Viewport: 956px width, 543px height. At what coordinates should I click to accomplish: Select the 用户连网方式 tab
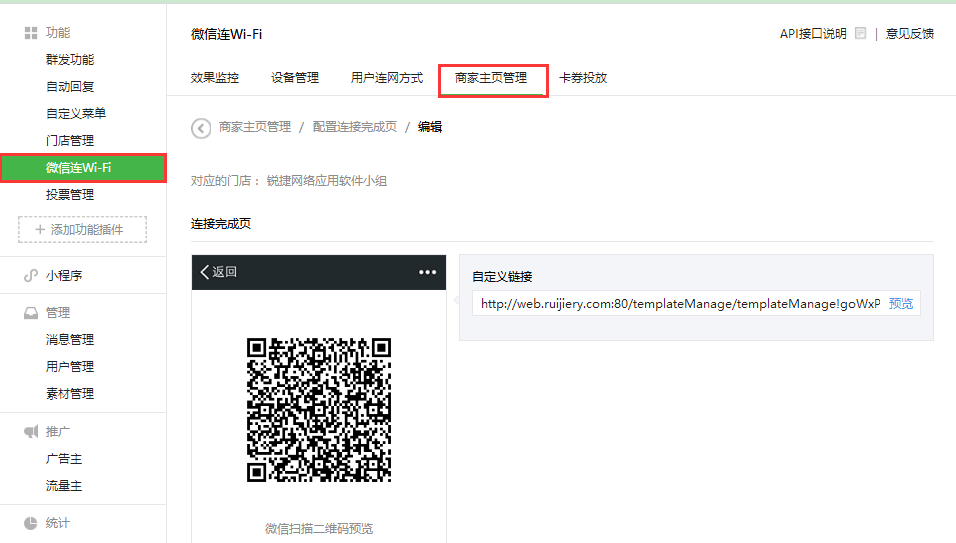point(387,78)
